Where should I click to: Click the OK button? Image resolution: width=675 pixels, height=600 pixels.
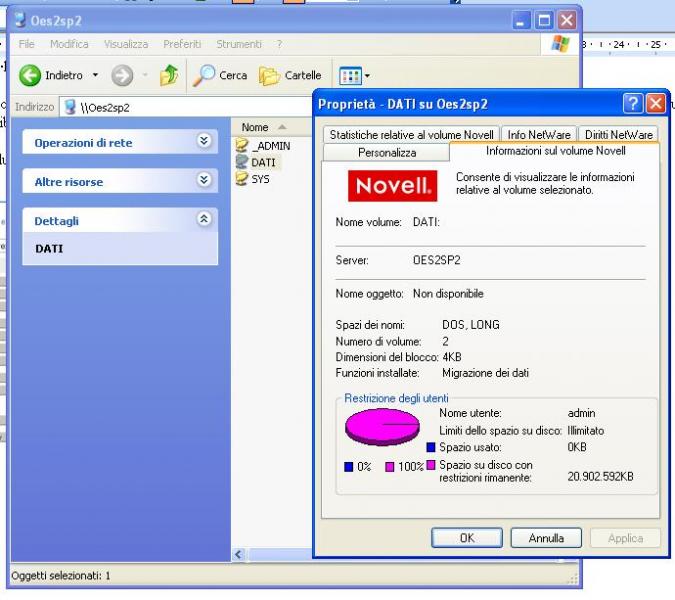pos(467,538)
